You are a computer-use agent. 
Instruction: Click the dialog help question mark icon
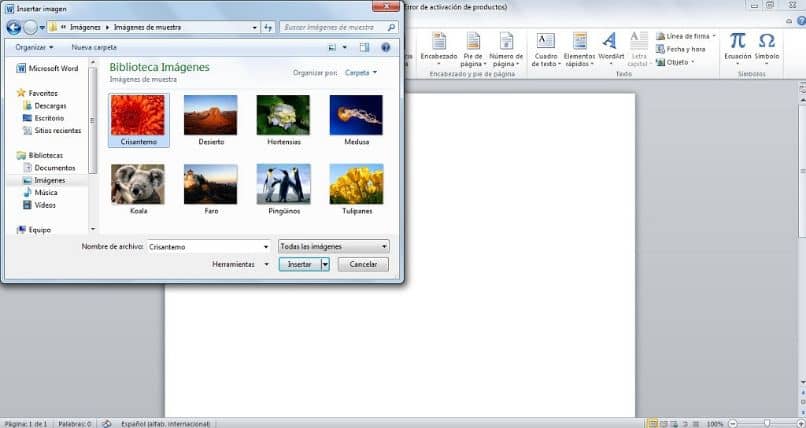(x=386, y=47)
